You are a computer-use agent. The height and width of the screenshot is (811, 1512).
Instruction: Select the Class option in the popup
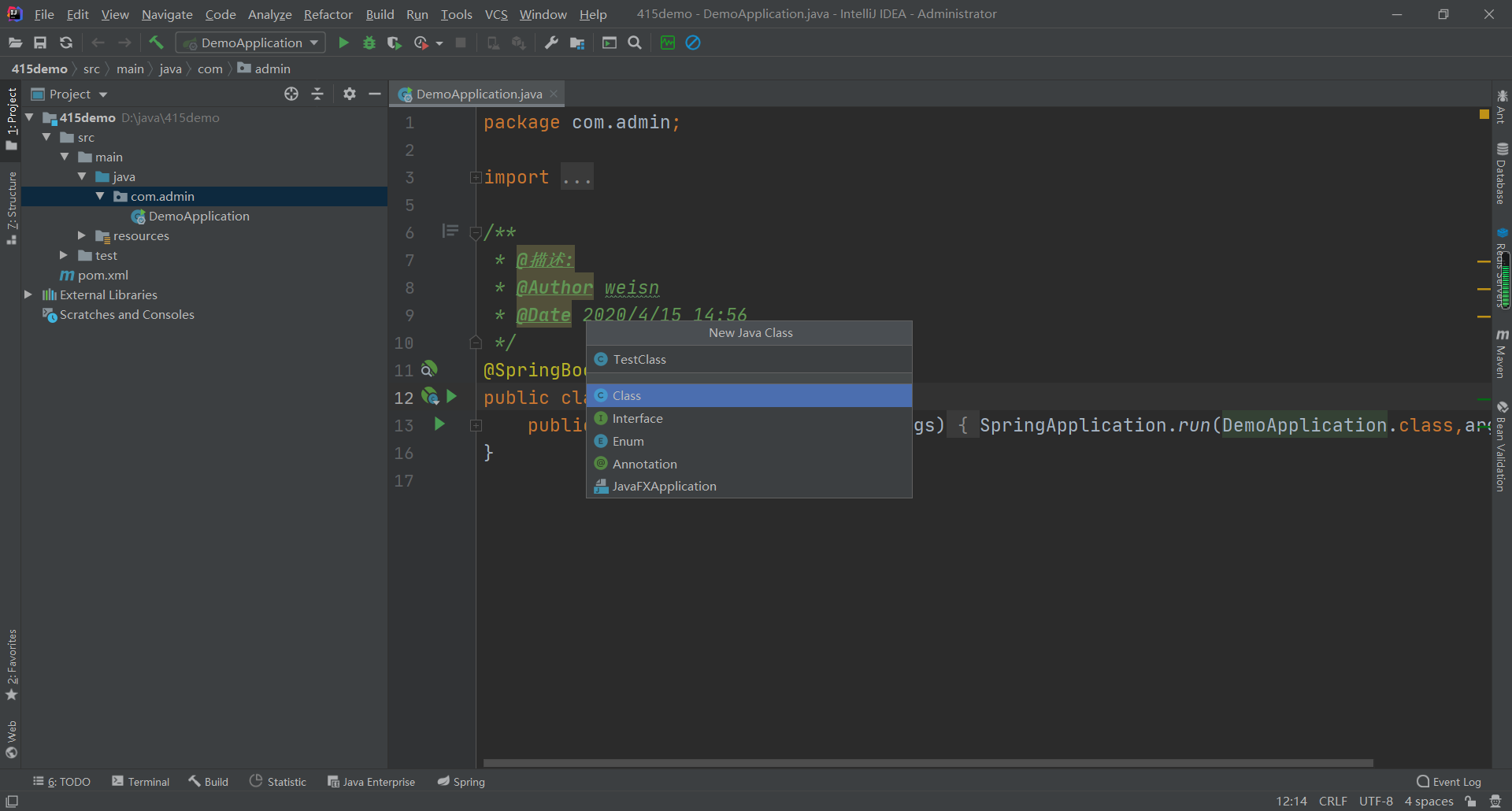click(x=749, y=395)
